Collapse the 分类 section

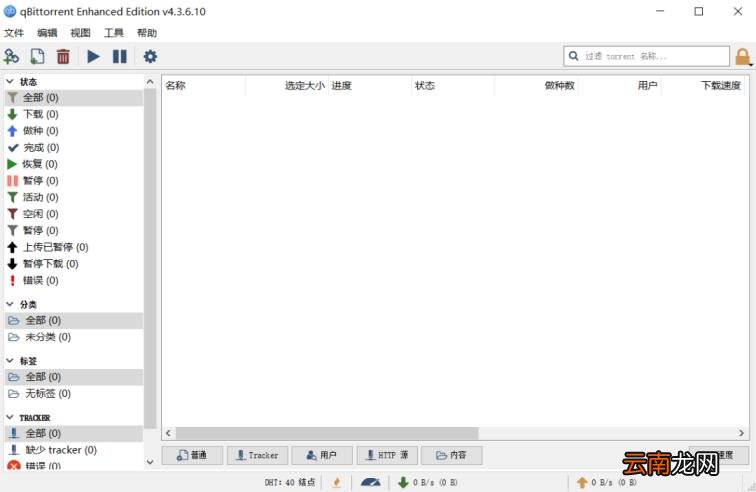coord(10,304)
